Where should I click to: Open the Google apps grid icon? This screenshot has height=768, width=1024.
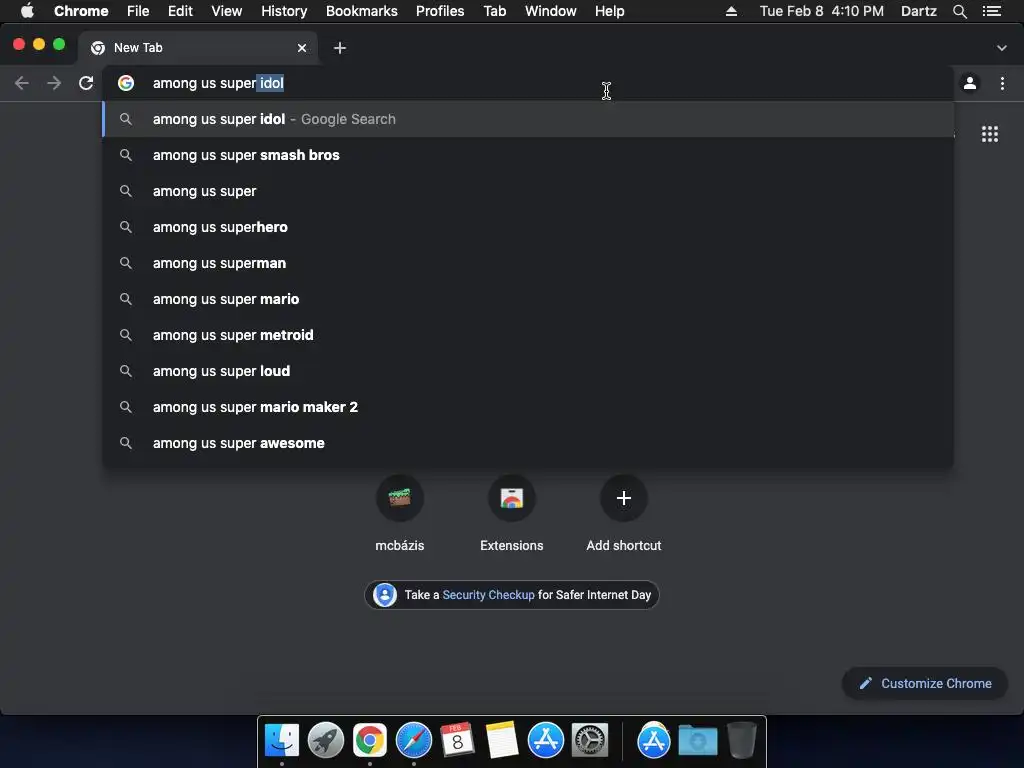990,134
